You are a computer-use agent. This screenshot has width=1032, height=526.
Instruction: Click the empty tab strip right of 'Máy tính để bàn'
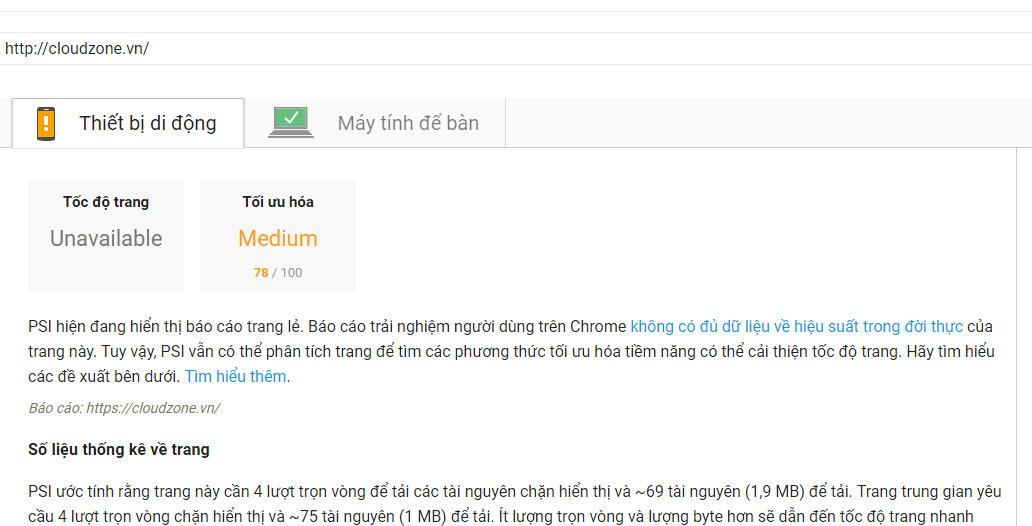tap(760, 124)
